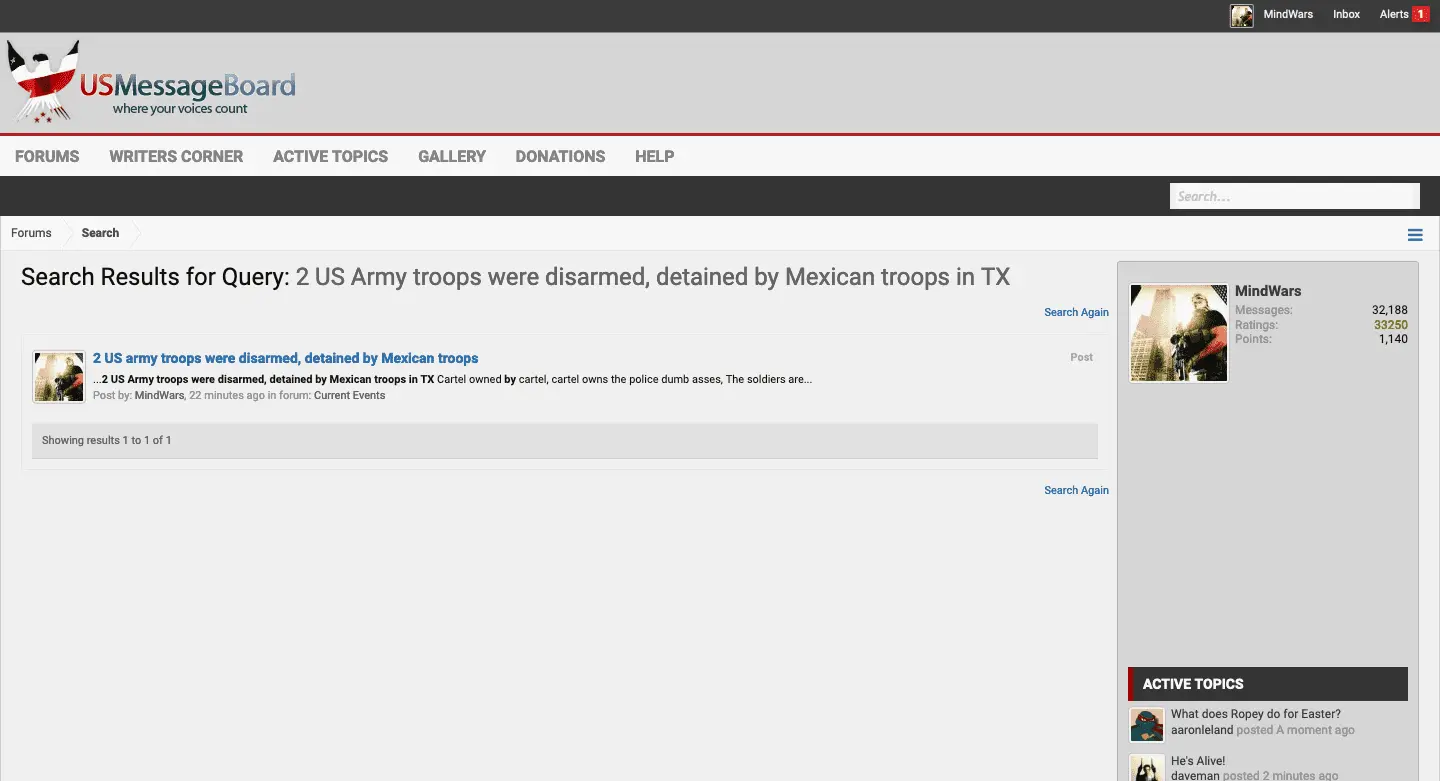Open the hamburger menu icon beside breadcrumb
This screenshot has height=781, width=1440.
[x=1414, y=235]
